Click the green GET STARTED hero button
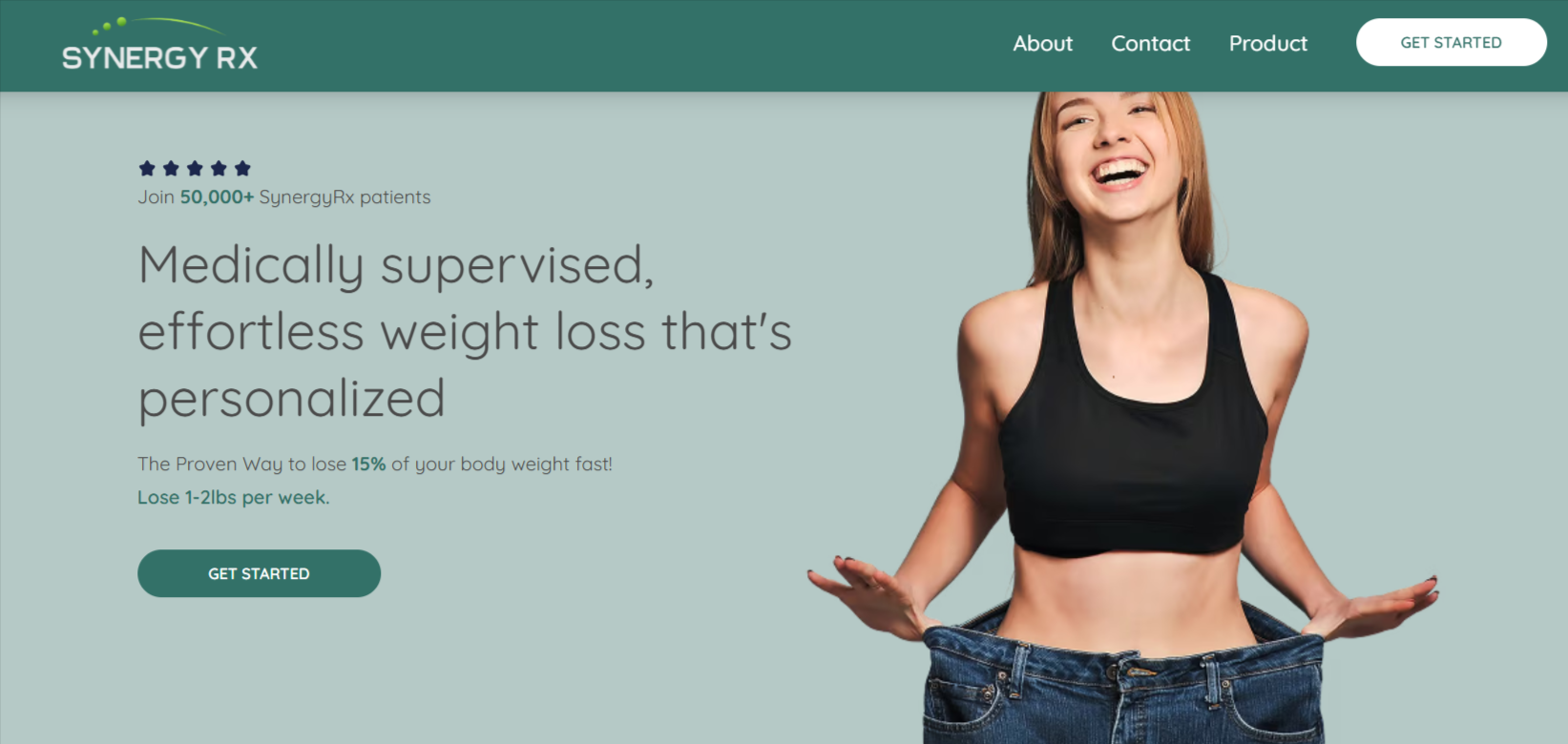The height and width of the screenshot is (744, 1568). [x=259, y=573]
